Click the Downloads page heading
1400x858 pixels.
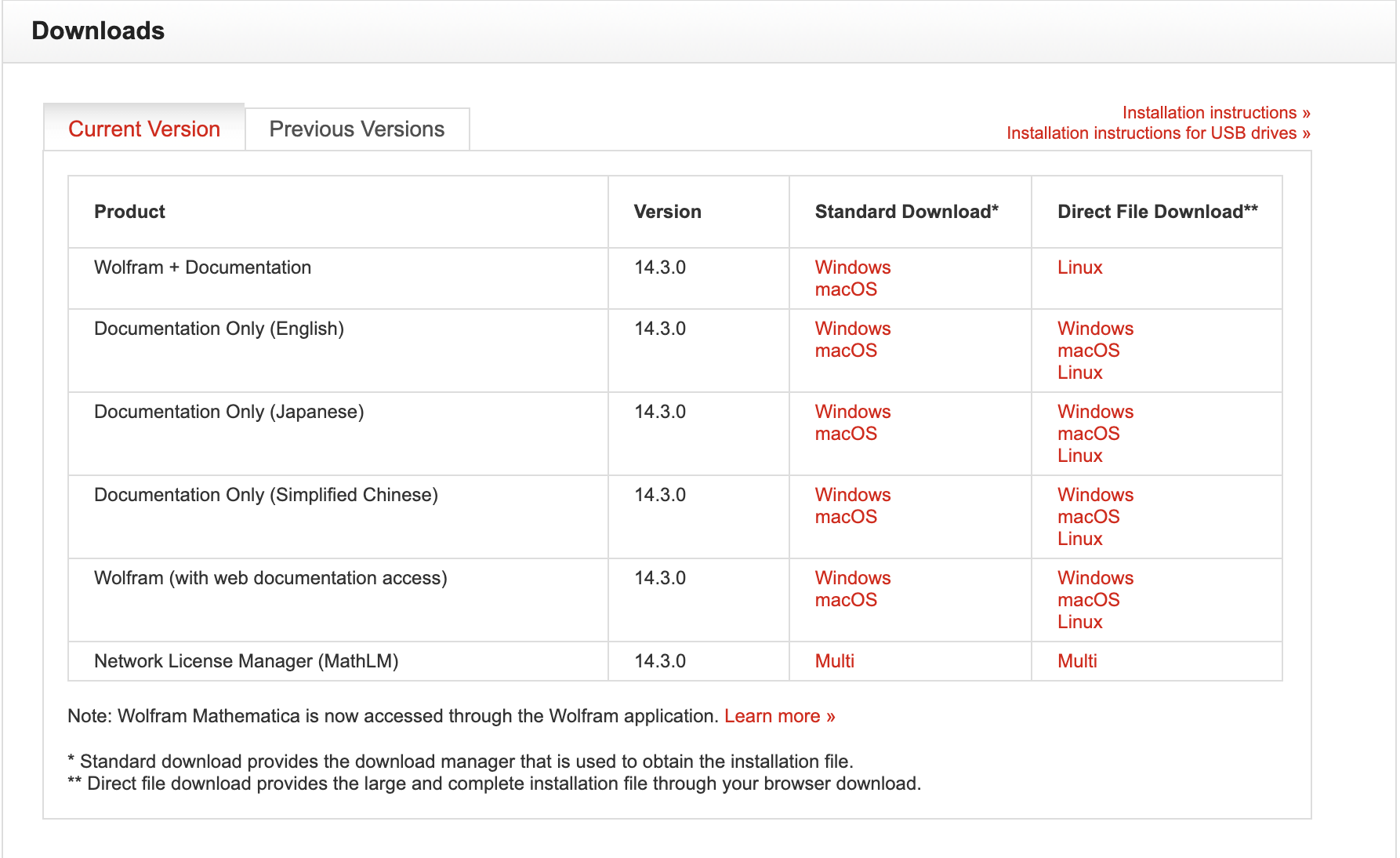coord(98,31)
